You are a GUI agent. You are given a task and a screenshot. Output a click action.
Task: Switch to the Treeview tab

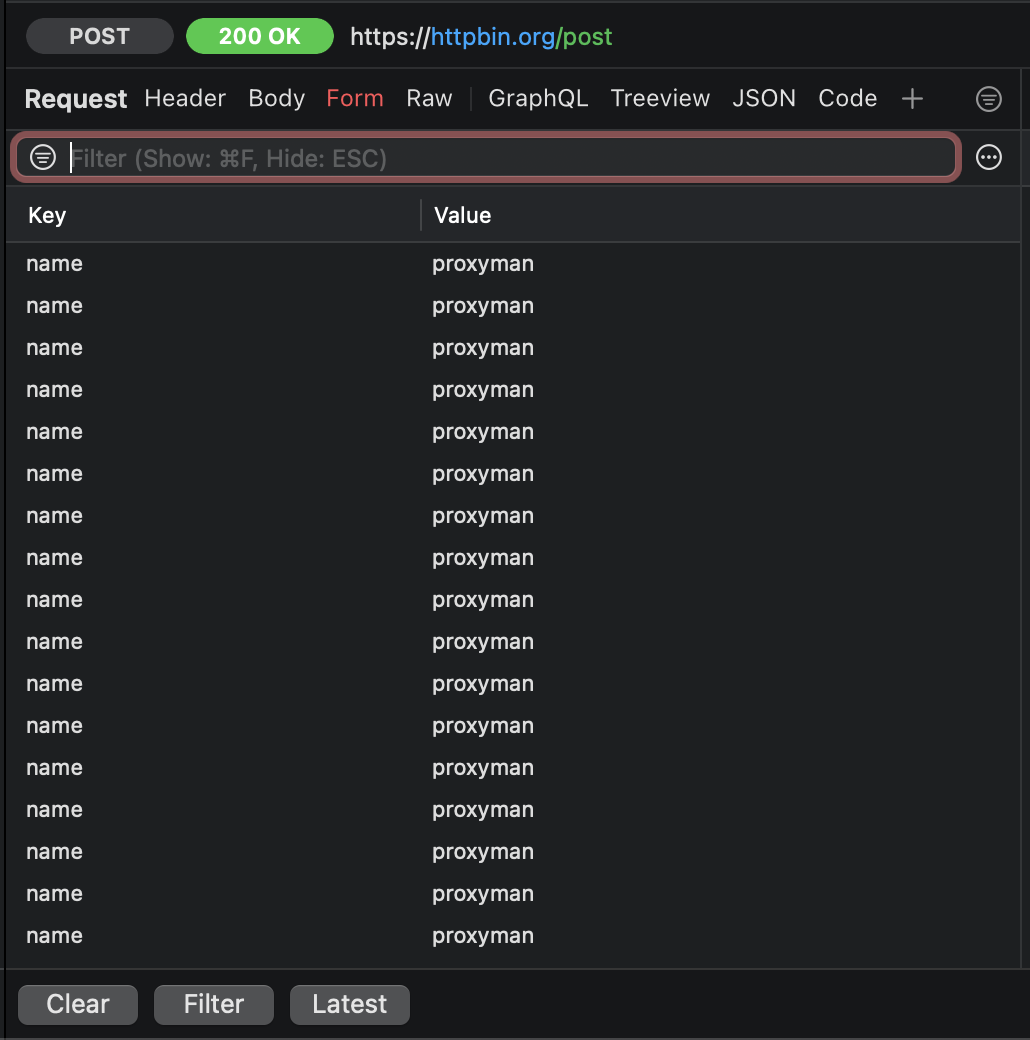click(x=660, y=98)
